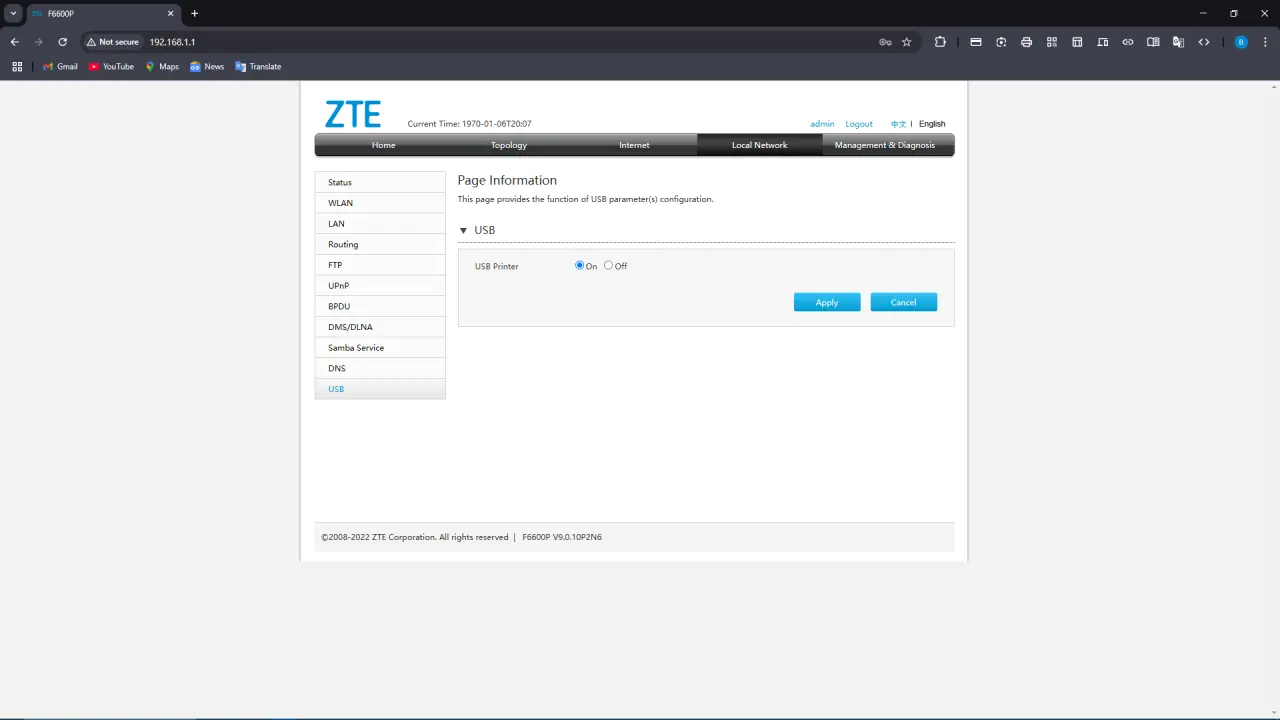This screenshot has width=1280, height=720.
Task: Open FTP in the sidebar
Action: pyautogui.click(x=380, y=265)
